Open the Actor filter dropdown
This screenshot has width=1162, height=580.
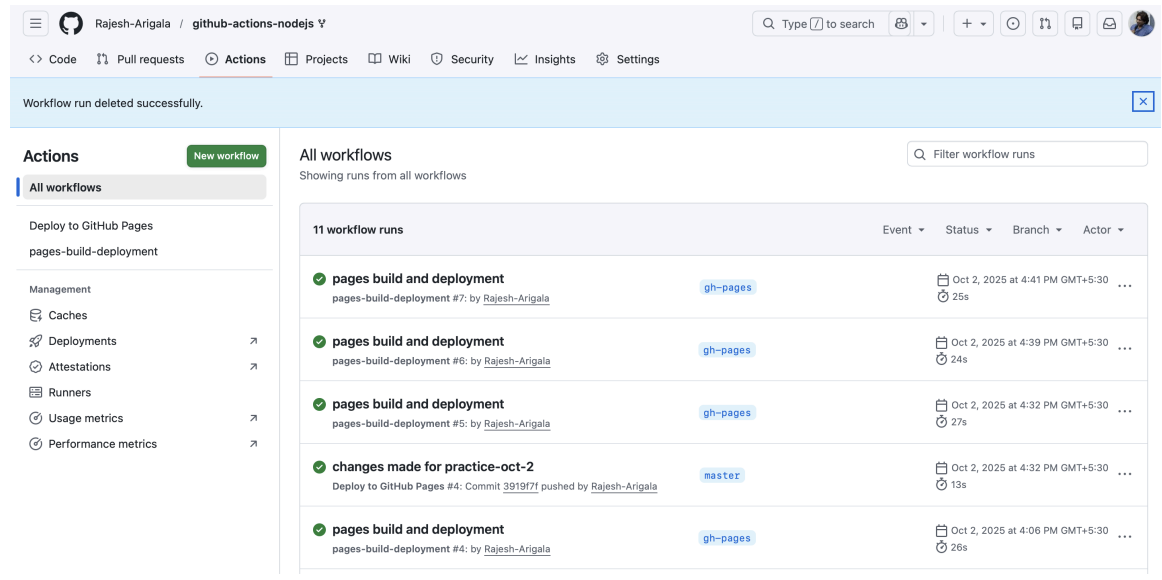1103,230
